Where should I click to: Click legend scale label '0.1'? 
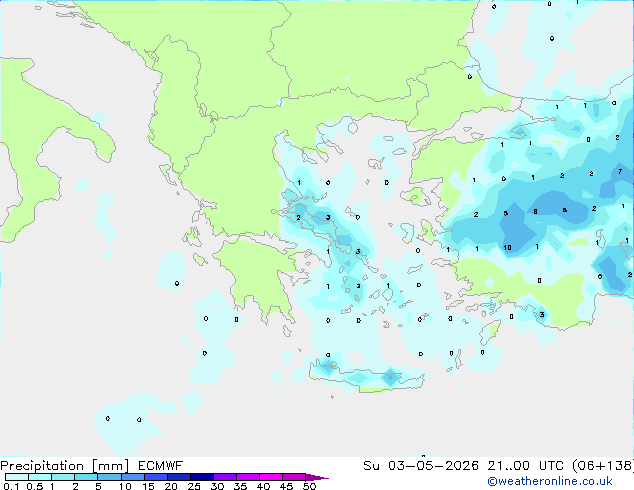point(11,486)
